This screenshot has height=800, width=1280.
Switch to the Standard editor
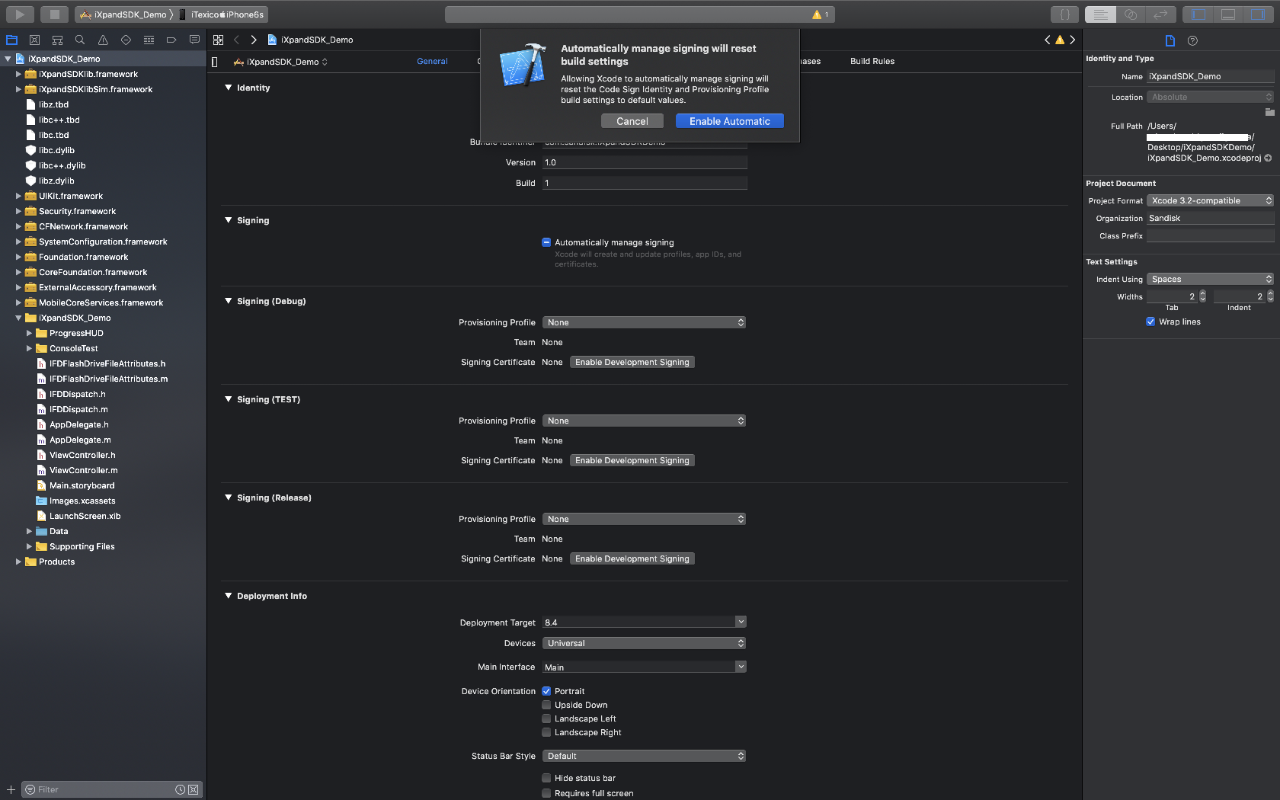(1101, 14)
